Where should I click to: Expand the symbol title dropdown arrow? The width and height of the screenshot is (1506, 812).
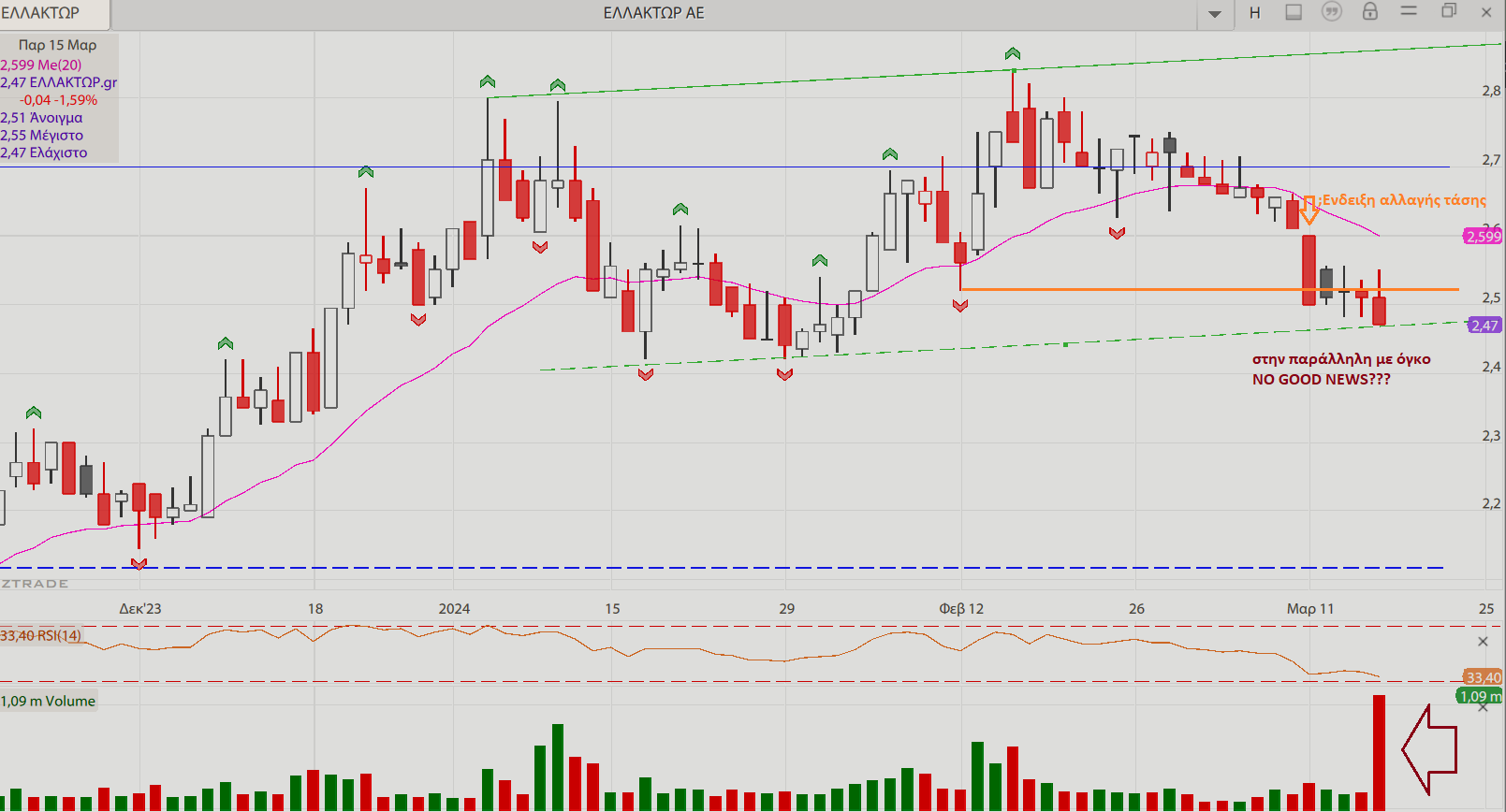[x=1215, y=14]
